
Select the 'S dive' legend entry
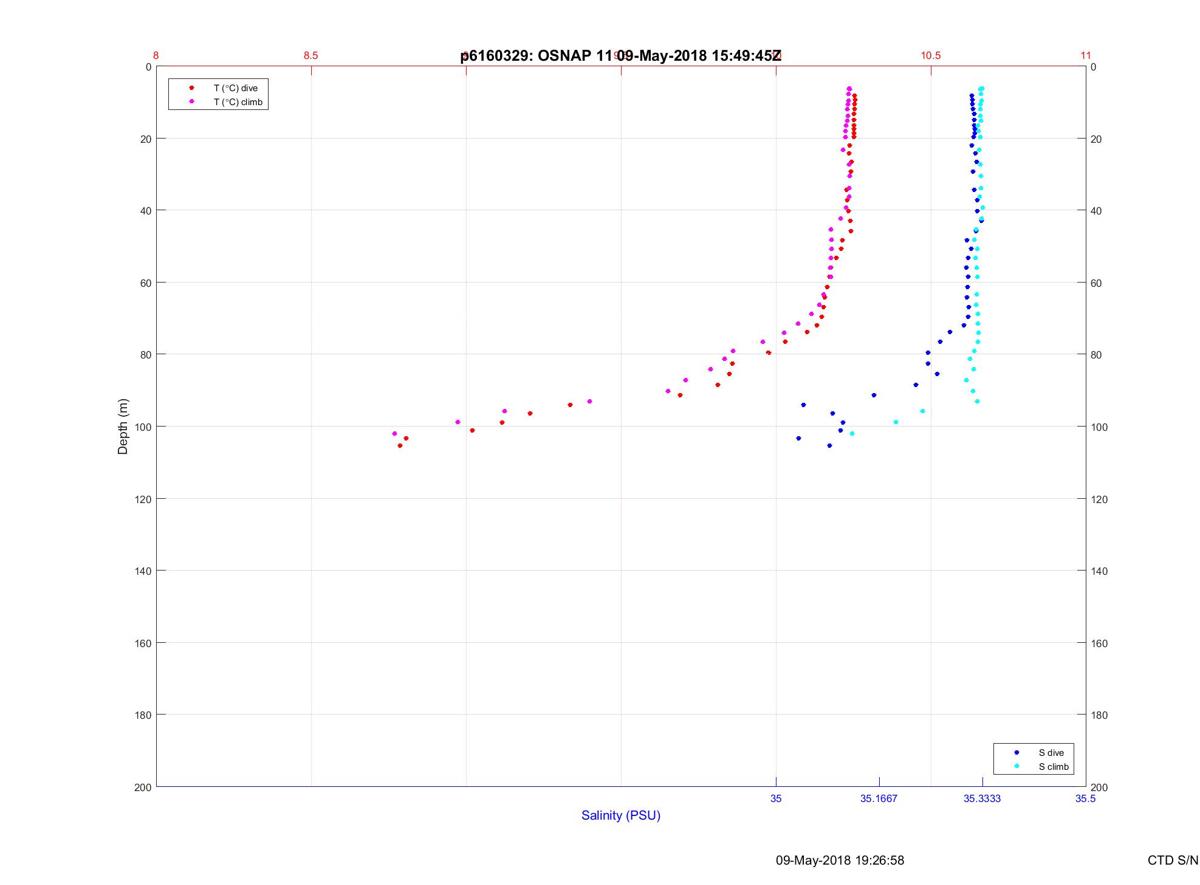pos(1051,752)
